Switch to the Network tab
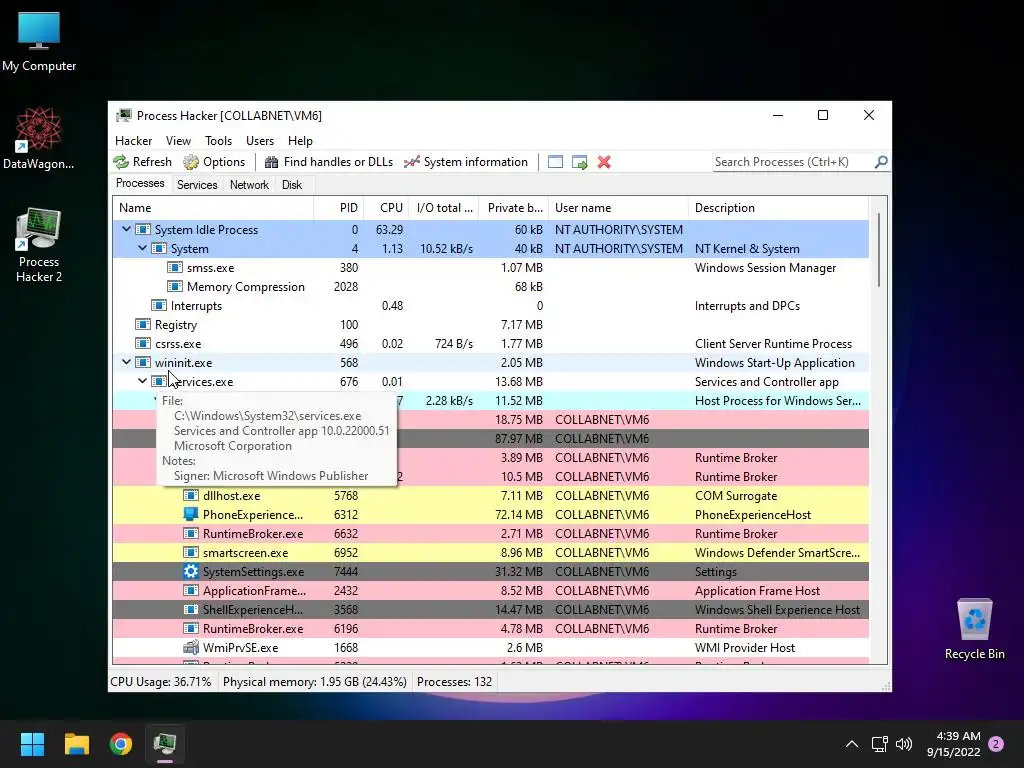 [249, 185]
